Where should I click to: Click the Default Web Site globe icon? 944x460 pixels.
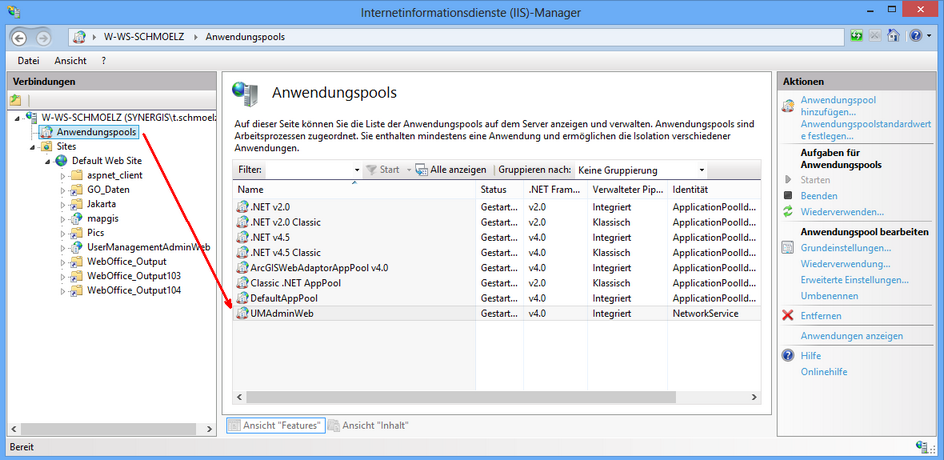61,161
